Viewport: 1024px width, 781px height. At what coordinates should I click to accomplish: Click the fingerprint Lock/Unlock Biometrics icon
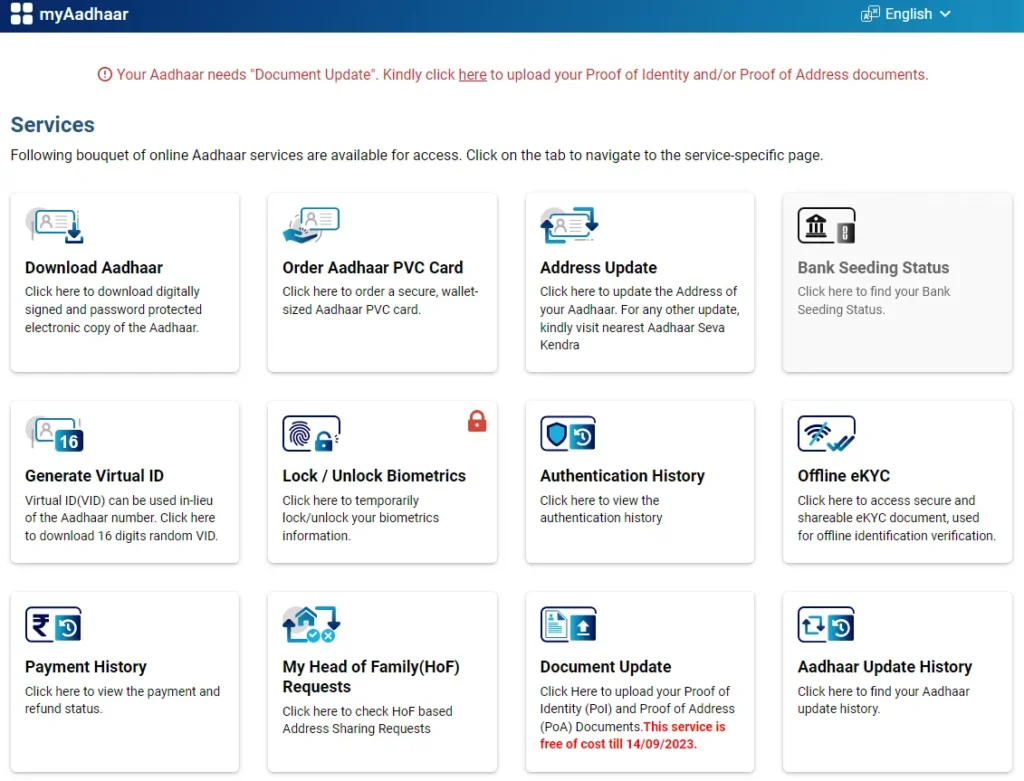coord(311,434)
